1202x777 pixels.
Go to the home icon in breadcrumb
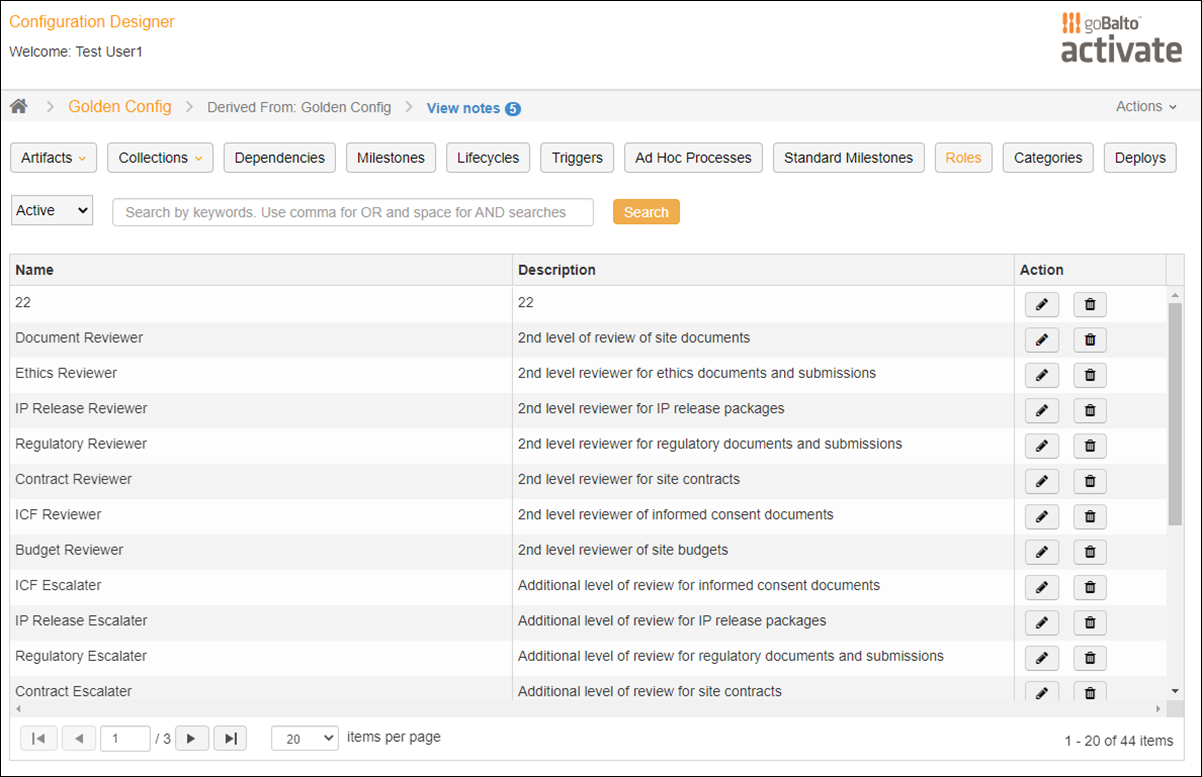tap(18, 106)
